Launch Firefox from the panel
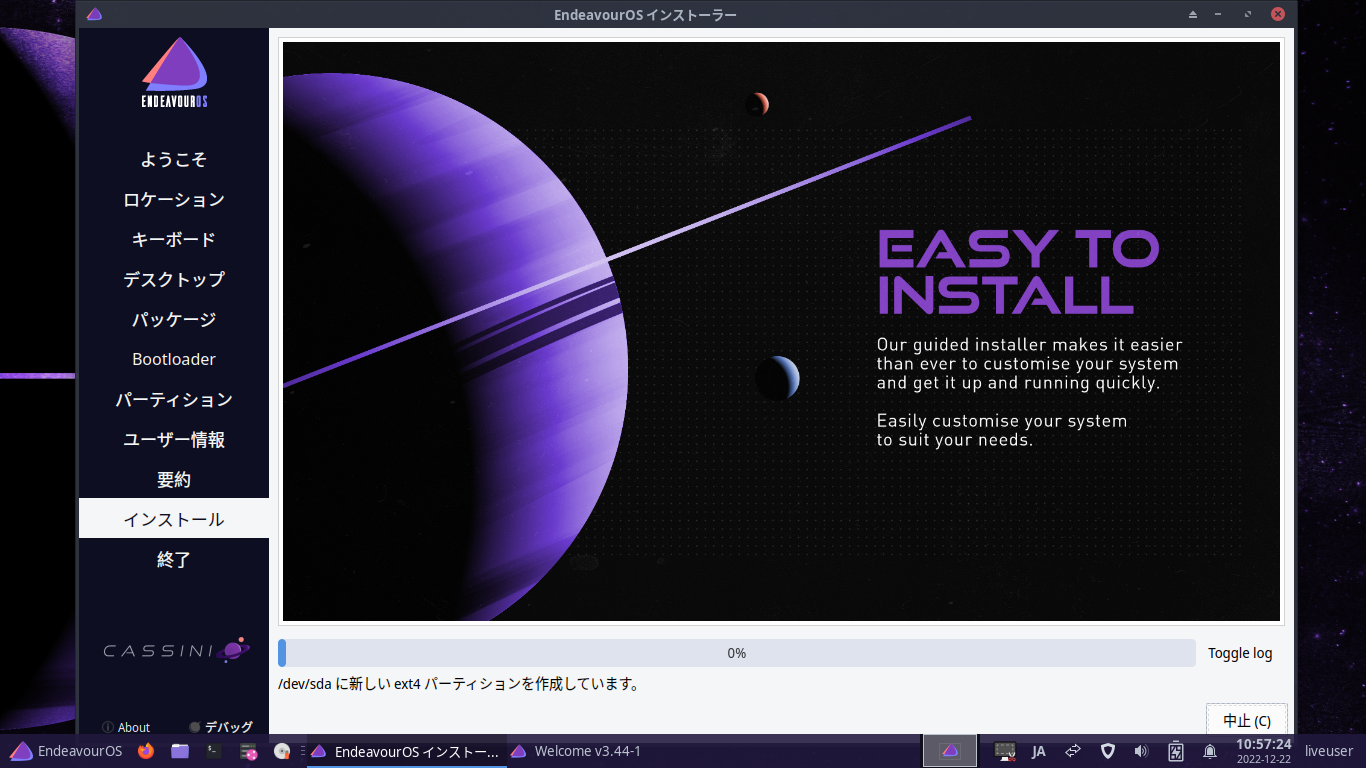Viewport: 1366px width, 768px height. pos(146,751)
